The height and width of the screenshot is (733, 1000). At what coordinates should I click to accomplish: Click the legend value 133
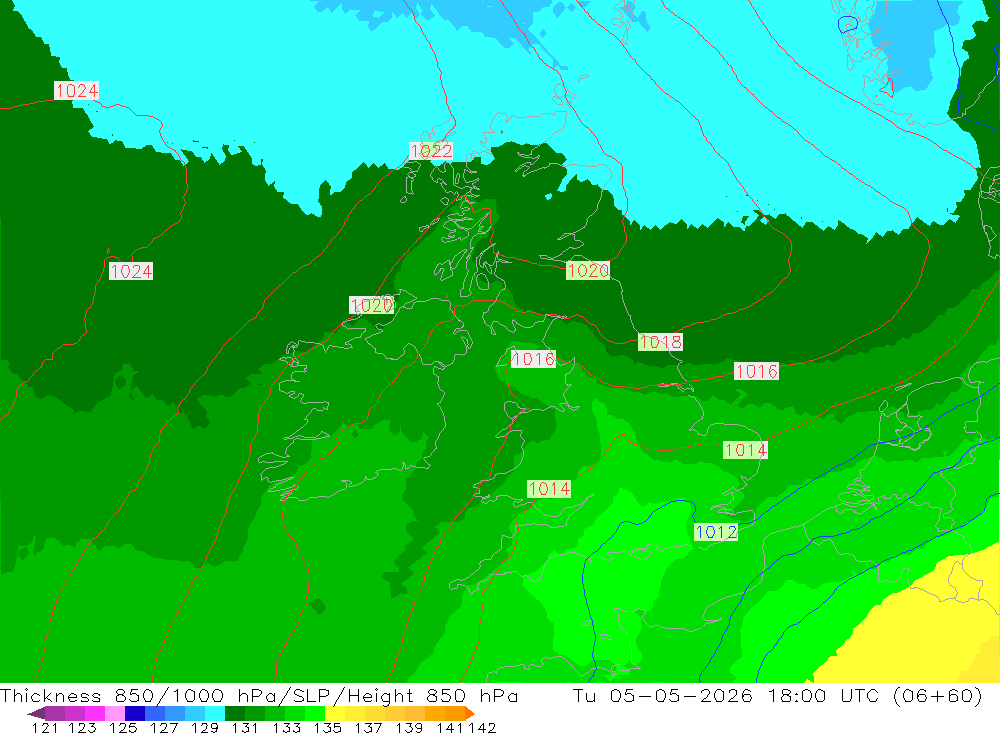pyautogui.click(x=286, y=727)
